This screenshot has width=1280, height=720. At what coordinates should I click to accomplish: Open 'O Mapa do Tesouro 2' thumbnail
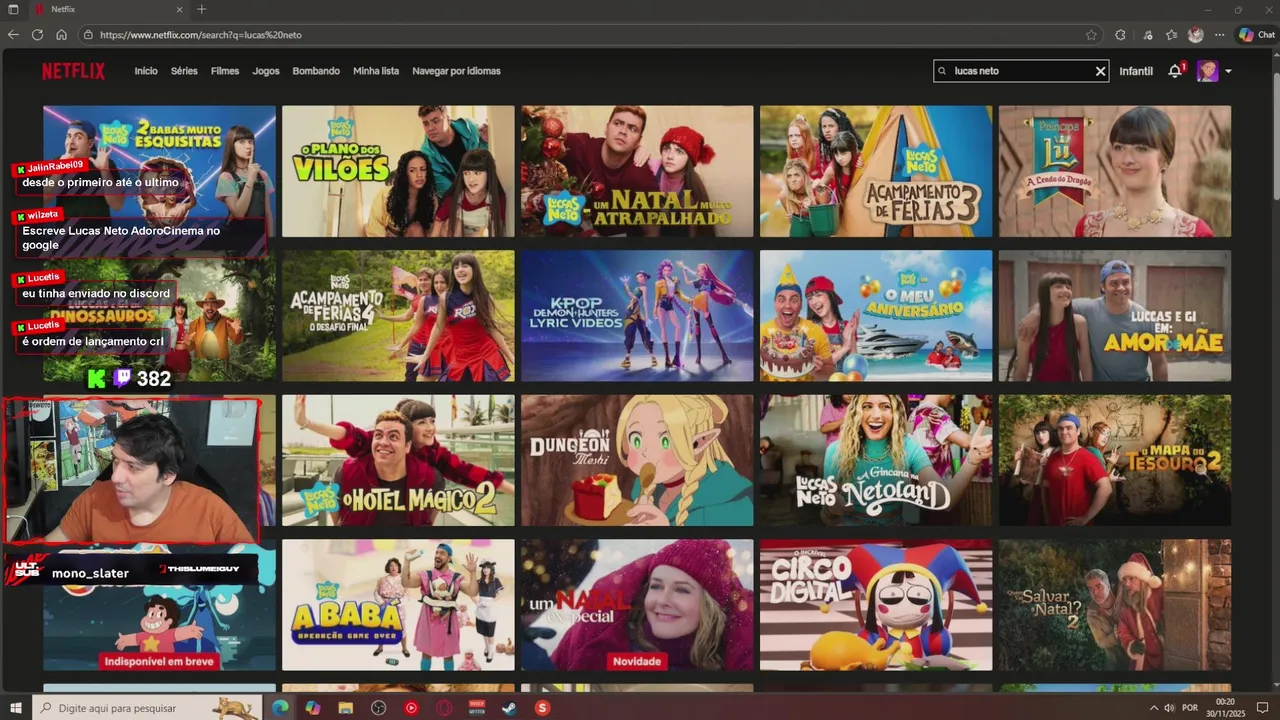pos(1115,460)
